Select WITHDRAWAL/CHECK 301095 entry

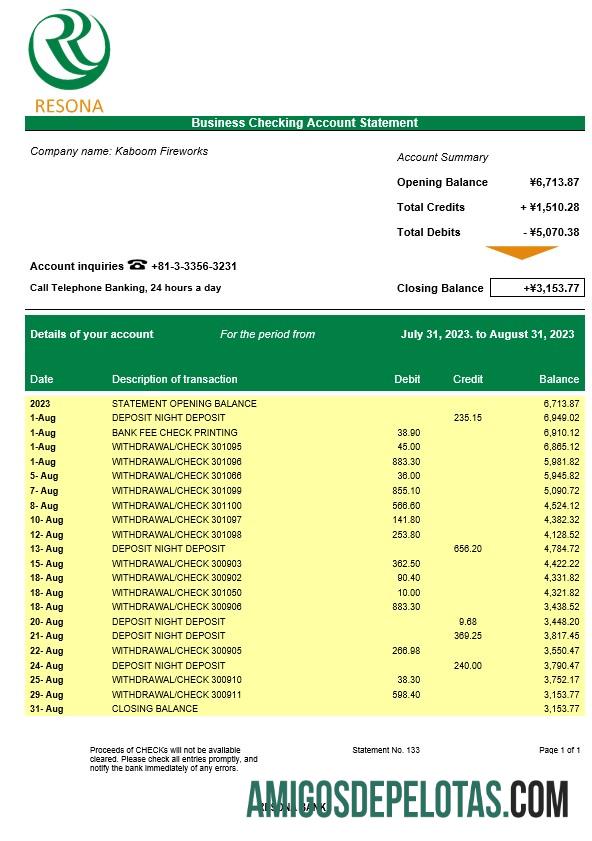coord(176,447)
